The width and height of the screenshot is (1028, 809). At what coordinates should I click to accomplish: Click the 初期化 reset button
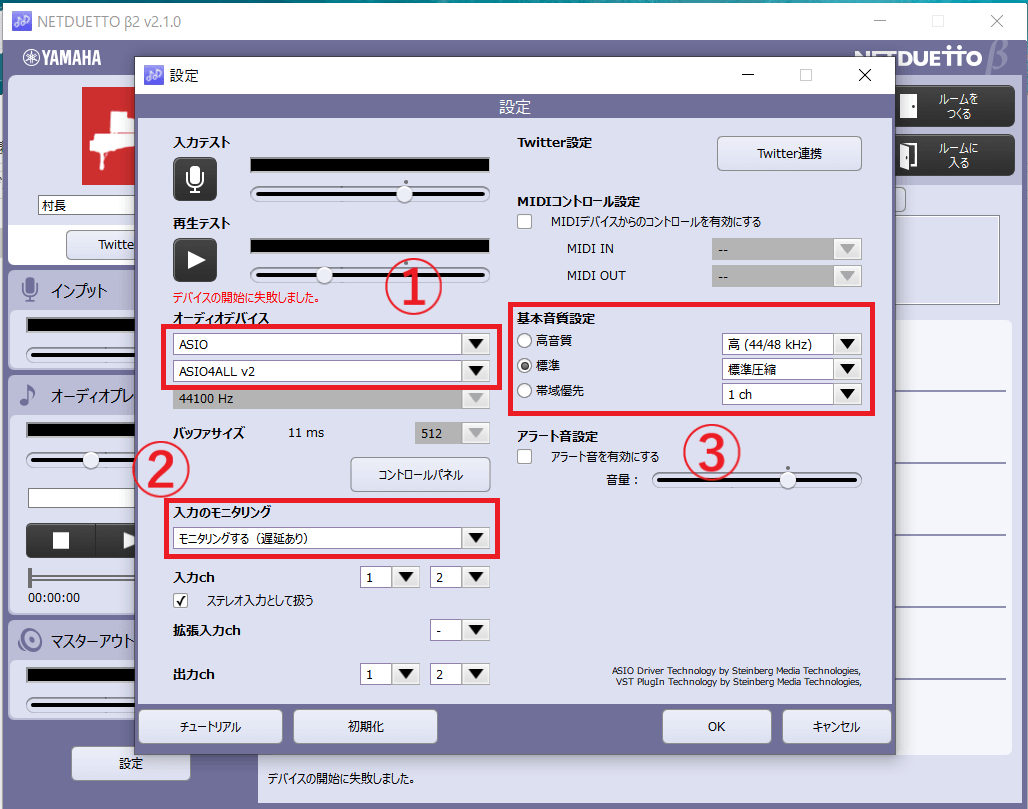pos(365,726)
